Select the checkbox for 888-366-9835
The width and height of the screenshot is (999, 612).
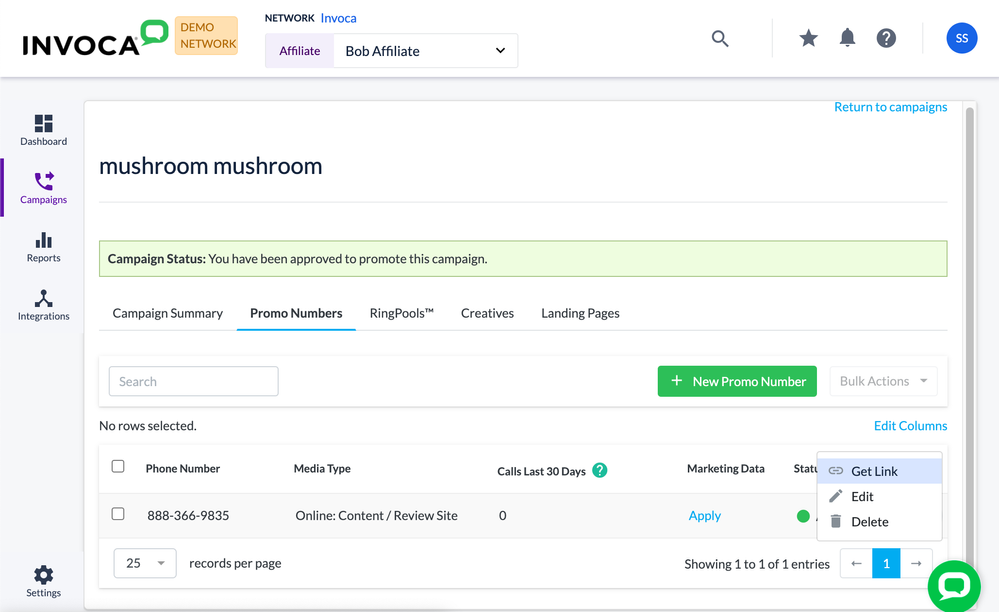pos(118,514)
